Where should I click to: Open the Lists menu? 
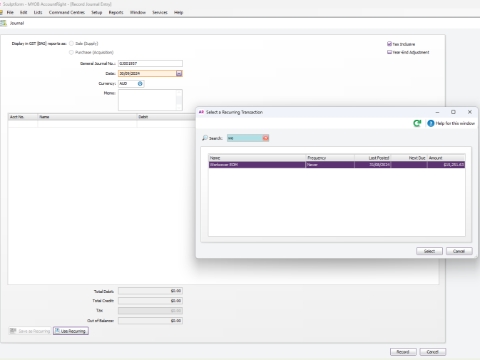(x=38, y=12)
